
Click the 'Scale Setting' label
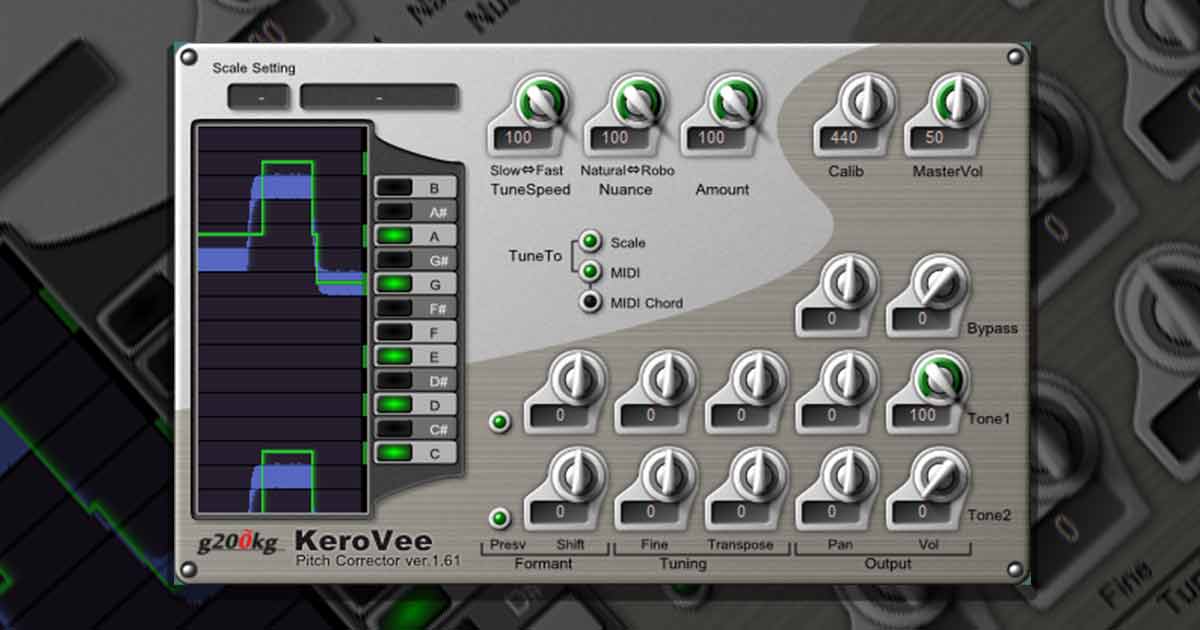coord(254,68)
